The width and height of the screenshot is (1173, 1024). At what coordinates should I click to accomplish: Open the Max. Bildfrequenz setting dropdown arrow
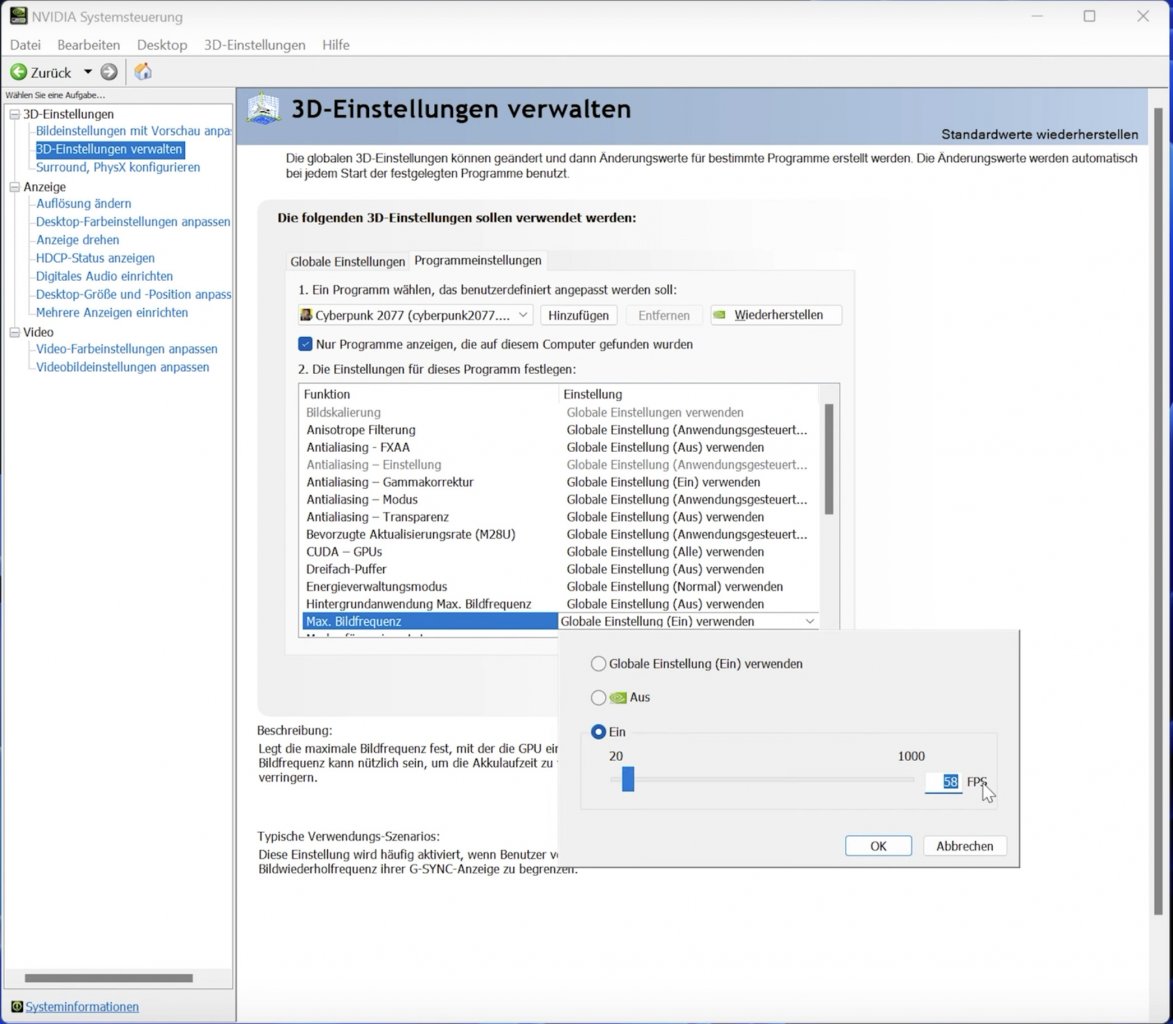tap(809, 622)
